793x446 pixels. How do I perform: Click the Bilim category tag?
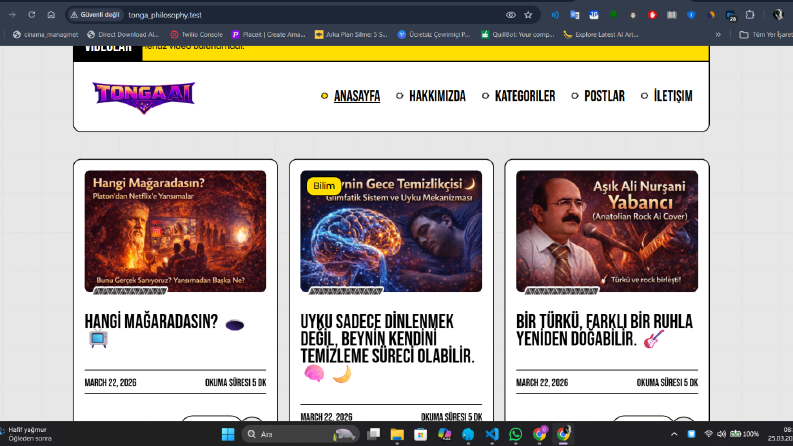(324, 186)
